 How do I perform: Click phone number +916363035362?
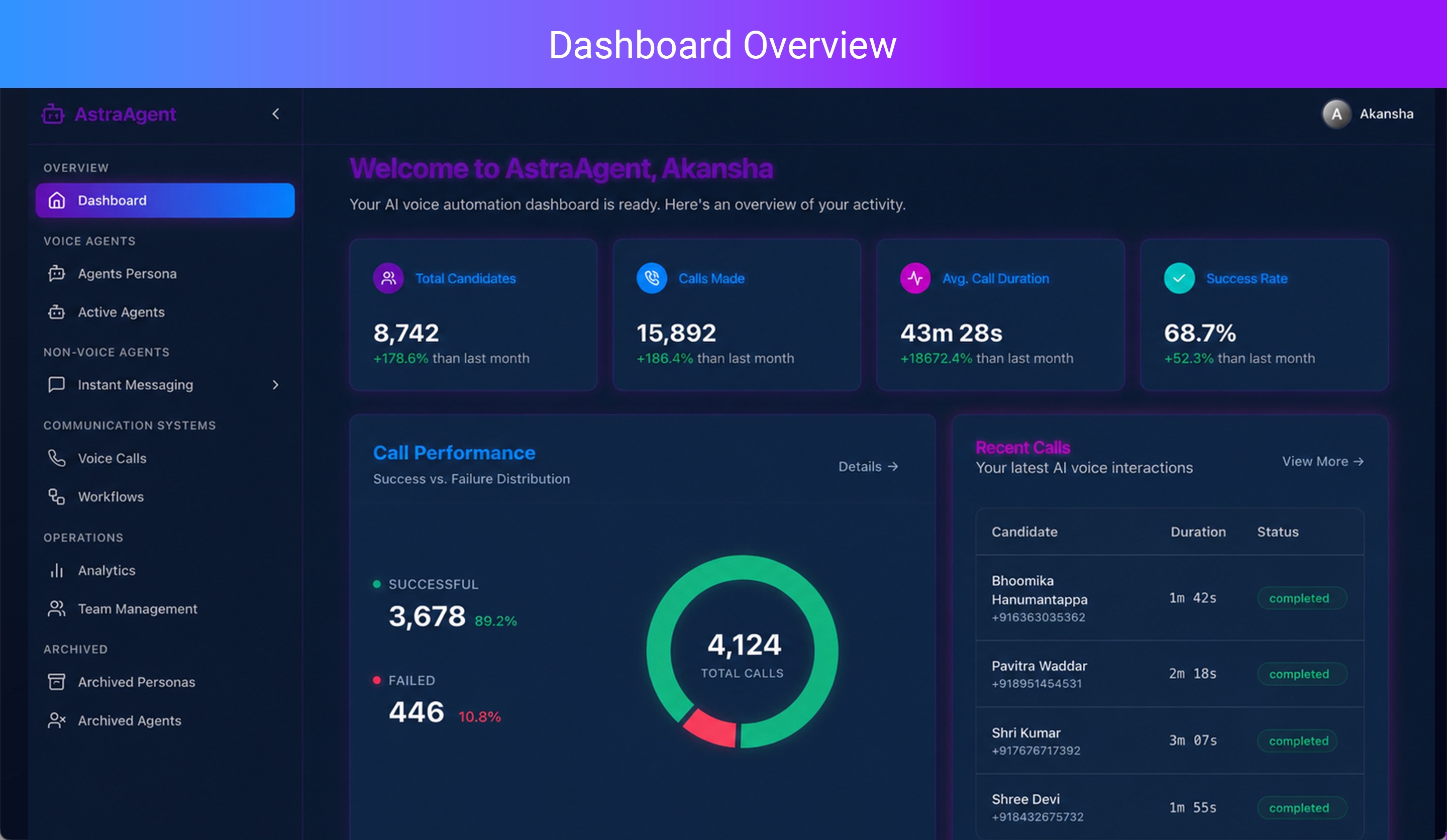[1038, 617]
